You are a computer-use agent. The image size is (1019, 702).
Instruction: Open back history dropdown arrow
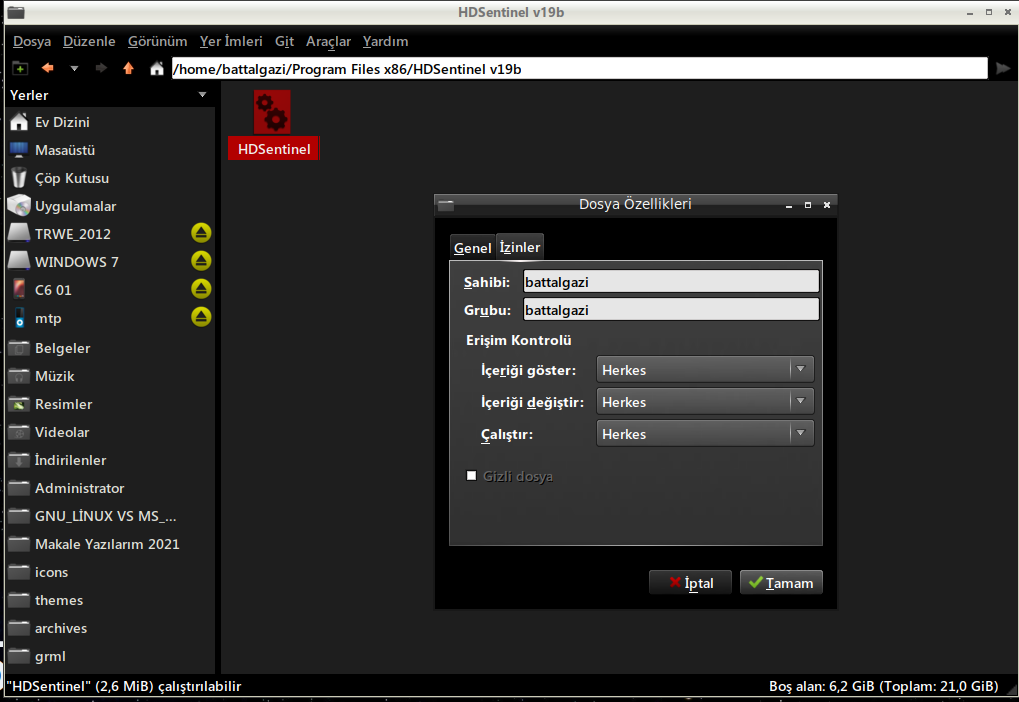(x=74, y=68)
